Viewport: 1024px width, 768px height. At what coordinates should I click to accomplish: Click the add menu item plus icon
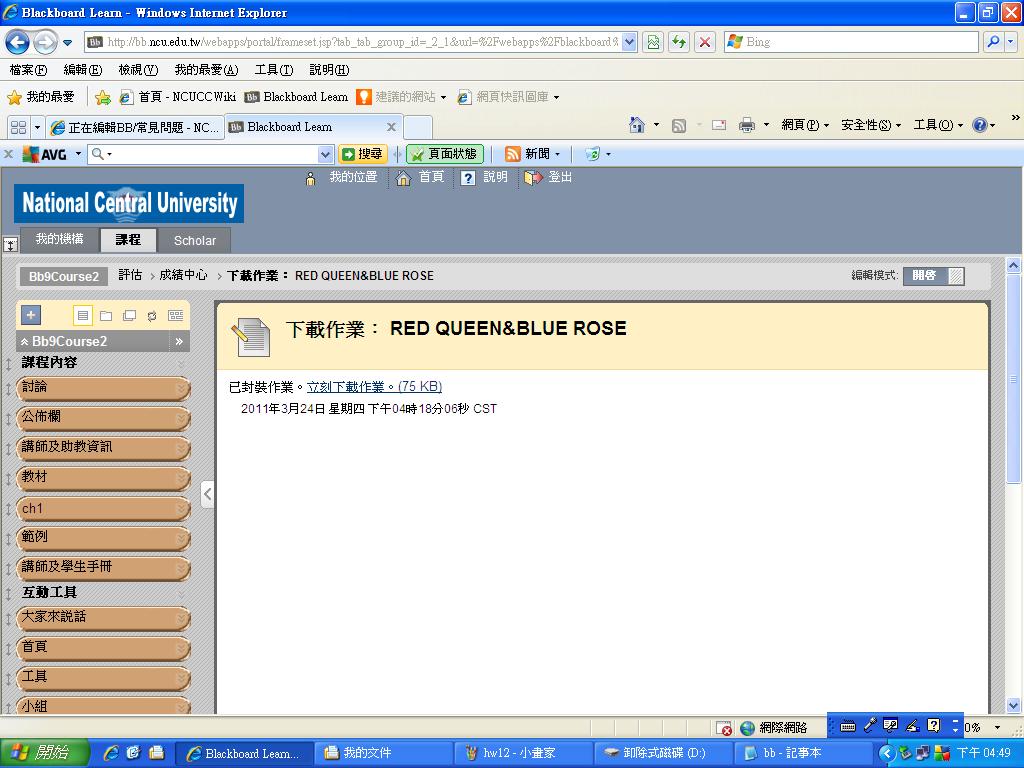pos(31,315)
